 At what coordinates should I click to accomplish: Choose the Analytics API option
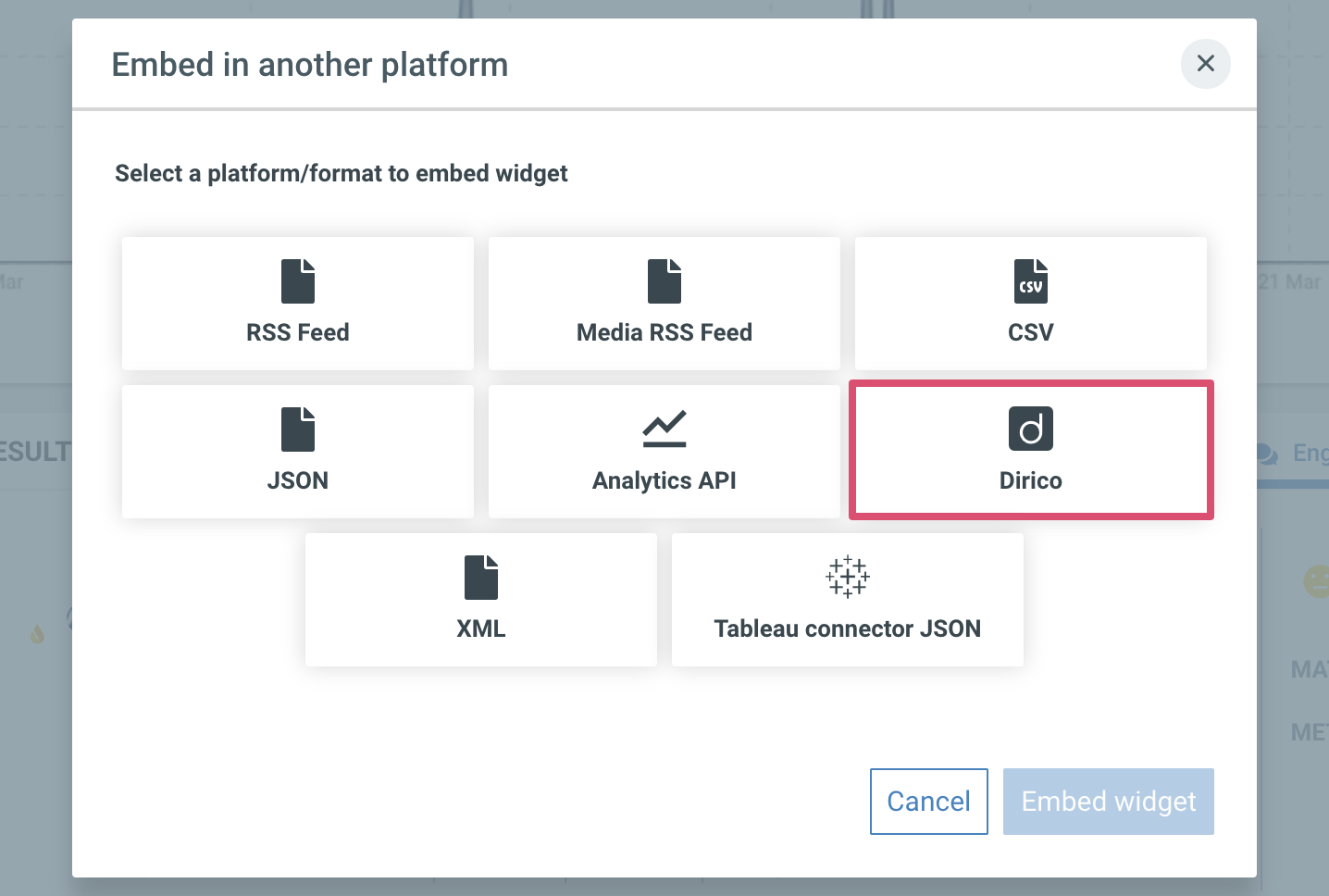pos(664,452)
